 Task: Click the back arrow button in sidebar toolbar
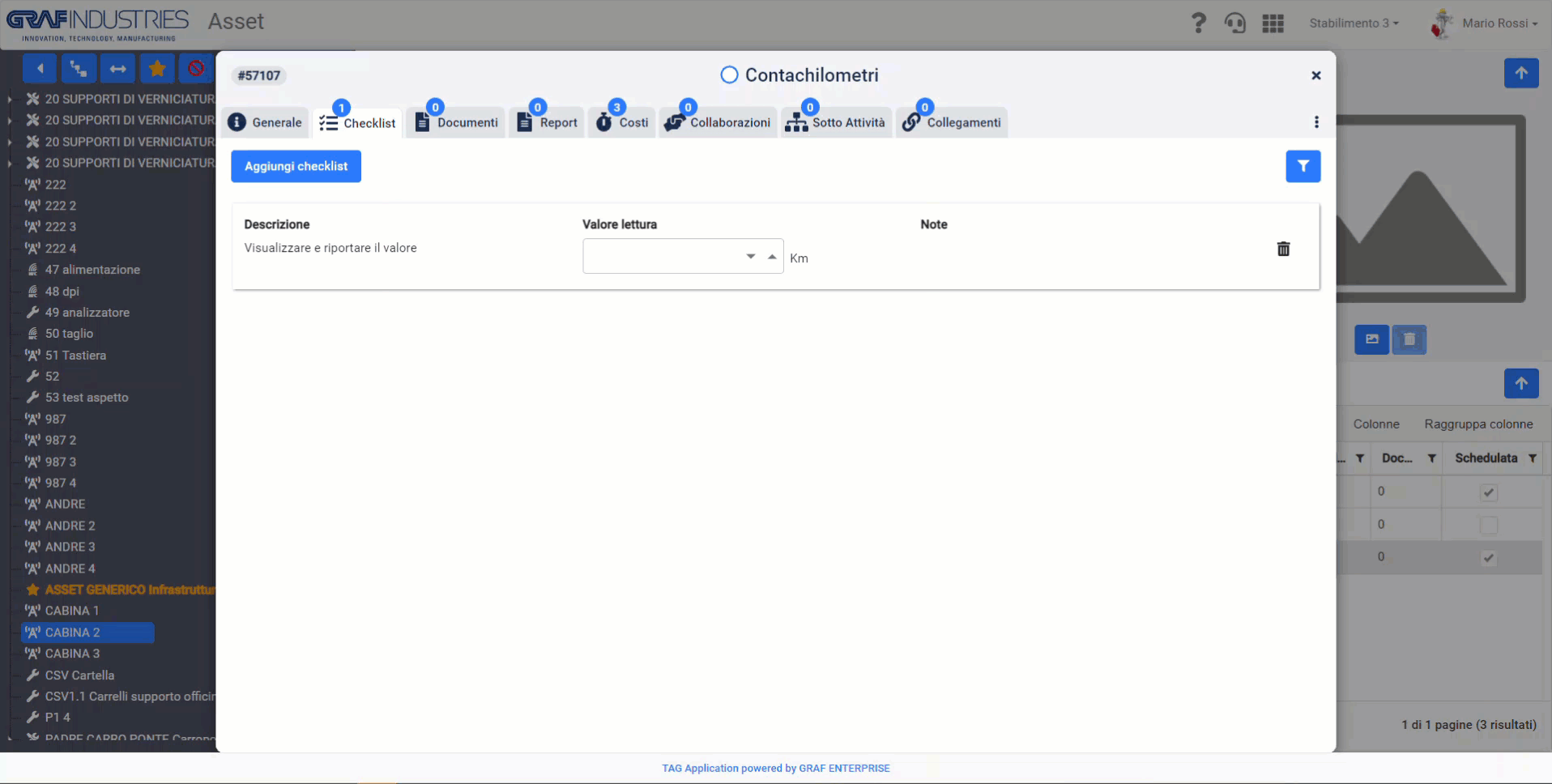tap(40, 69)
